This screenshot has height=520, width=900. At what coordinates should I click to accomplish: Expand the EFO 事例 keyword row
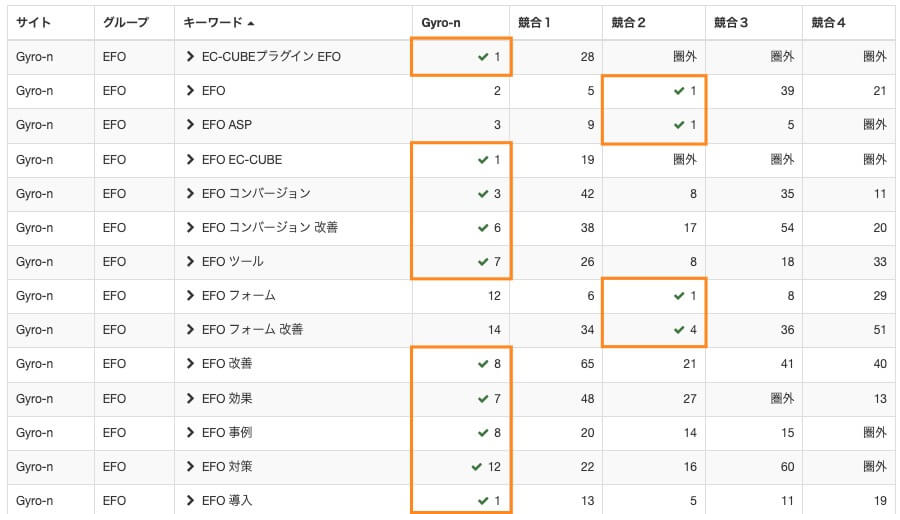point(190,433)
